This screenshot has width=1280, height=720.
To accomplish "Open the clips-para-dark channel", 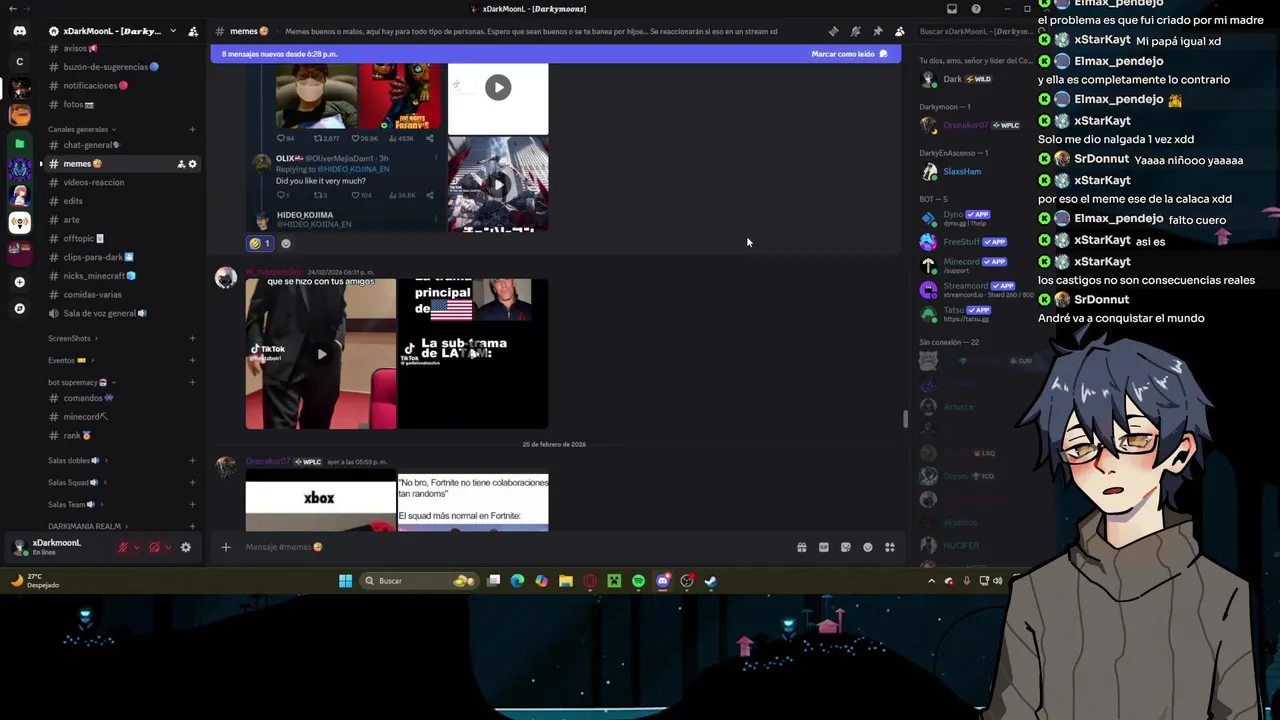I will [x=122, y=257].
